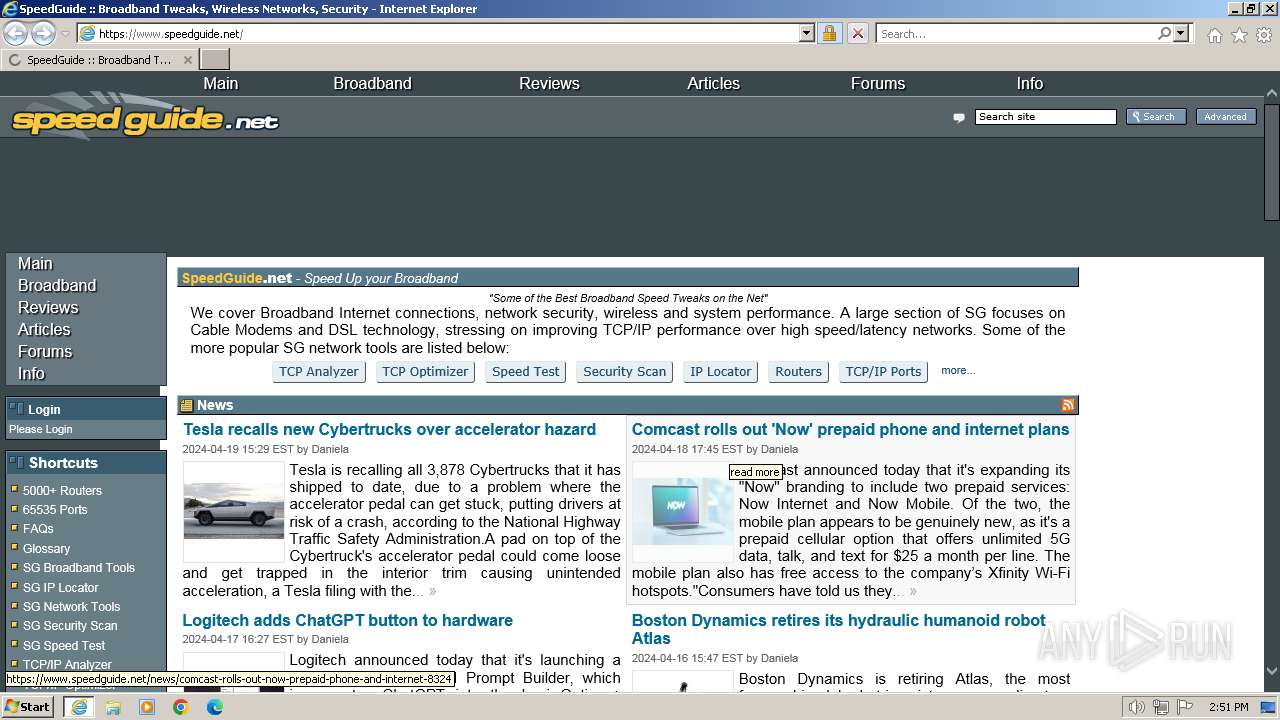
Task: Click the Search site input field
Action: 1045,117
